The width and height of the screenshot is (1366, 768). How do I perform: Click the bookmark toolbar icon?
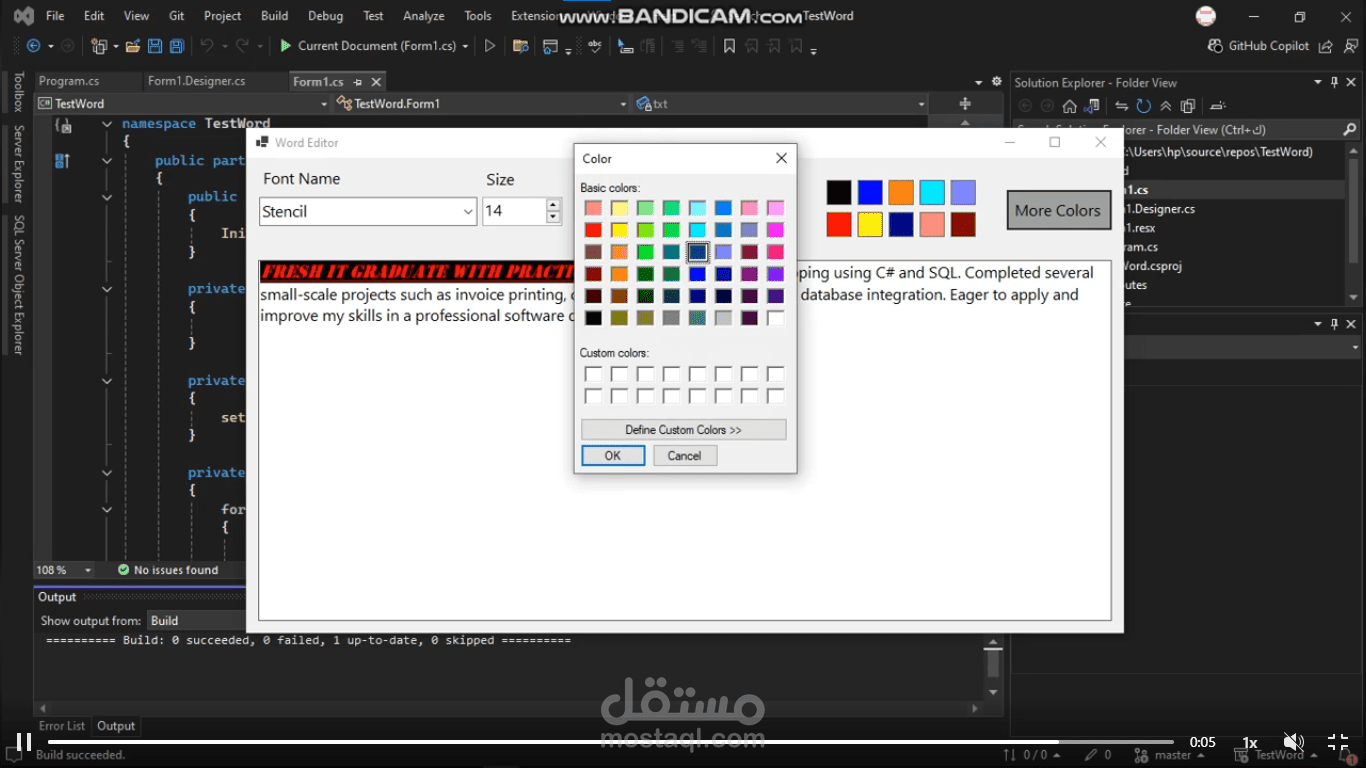point(729,46)
